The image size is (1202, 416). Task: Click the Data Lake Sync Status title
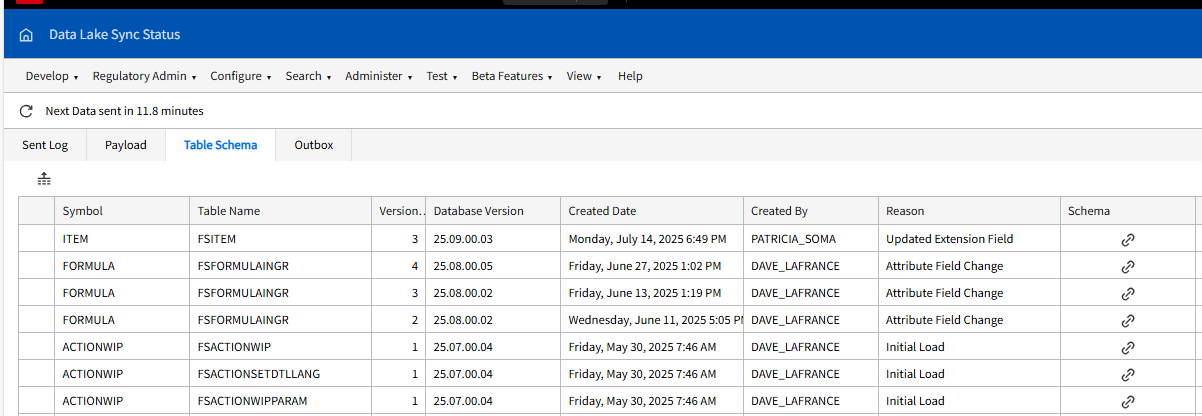coord(115,35)
